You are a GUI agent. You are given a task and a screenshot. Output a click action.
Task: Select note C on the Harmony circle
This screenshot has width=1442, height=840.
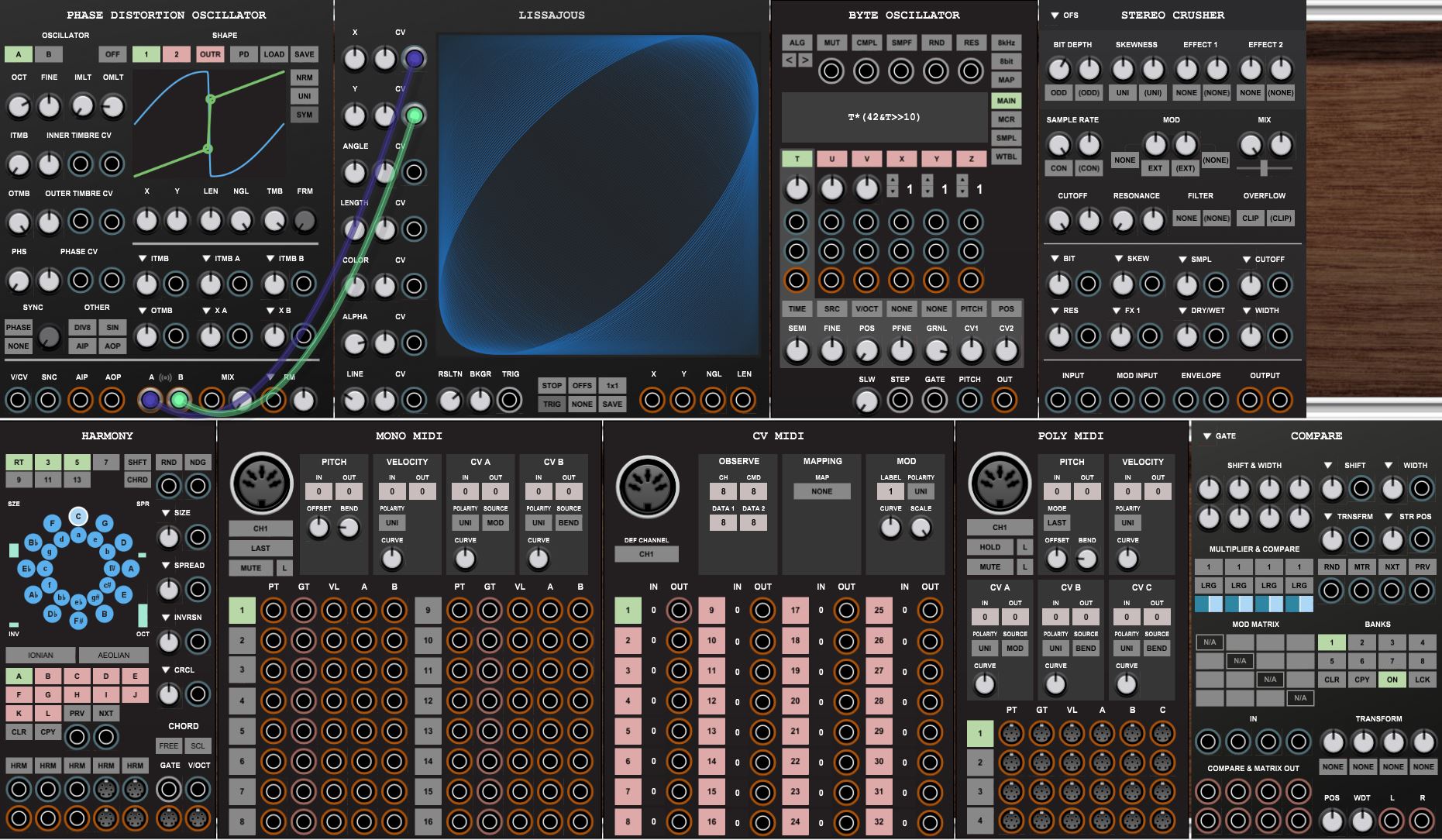tap(78, 516)
